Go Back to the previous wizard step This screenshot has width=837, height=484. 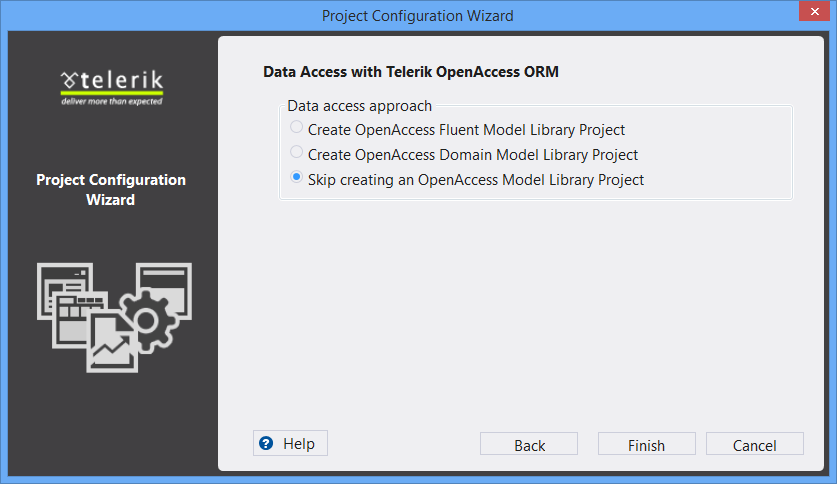click(529, 444)
